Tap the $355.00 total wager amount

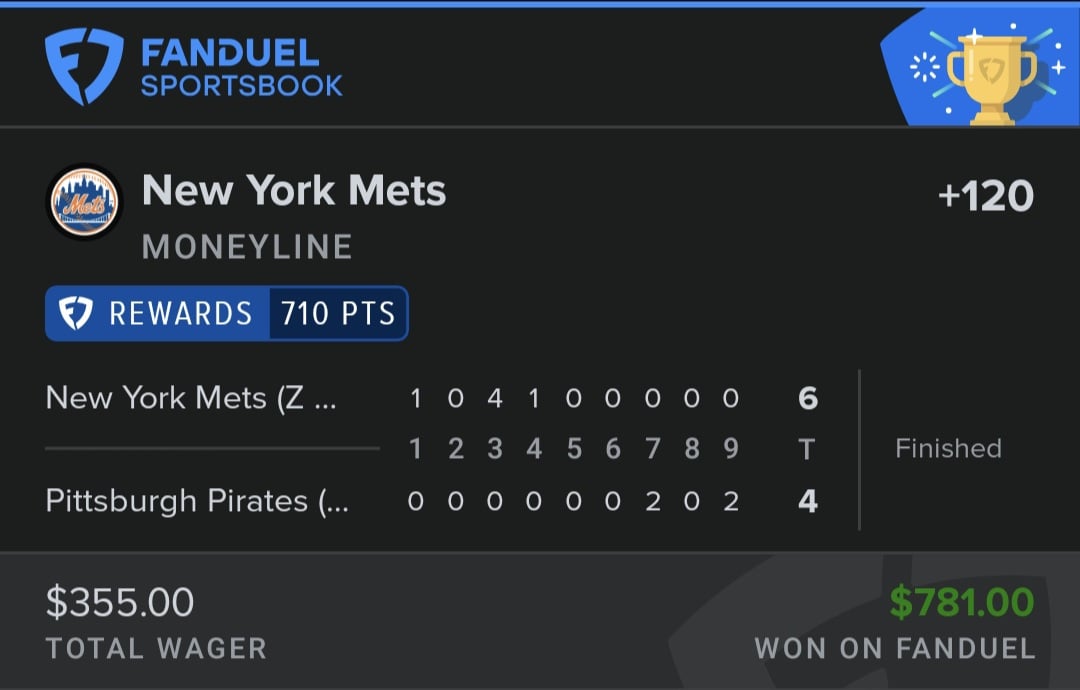[x=120, y=602]
